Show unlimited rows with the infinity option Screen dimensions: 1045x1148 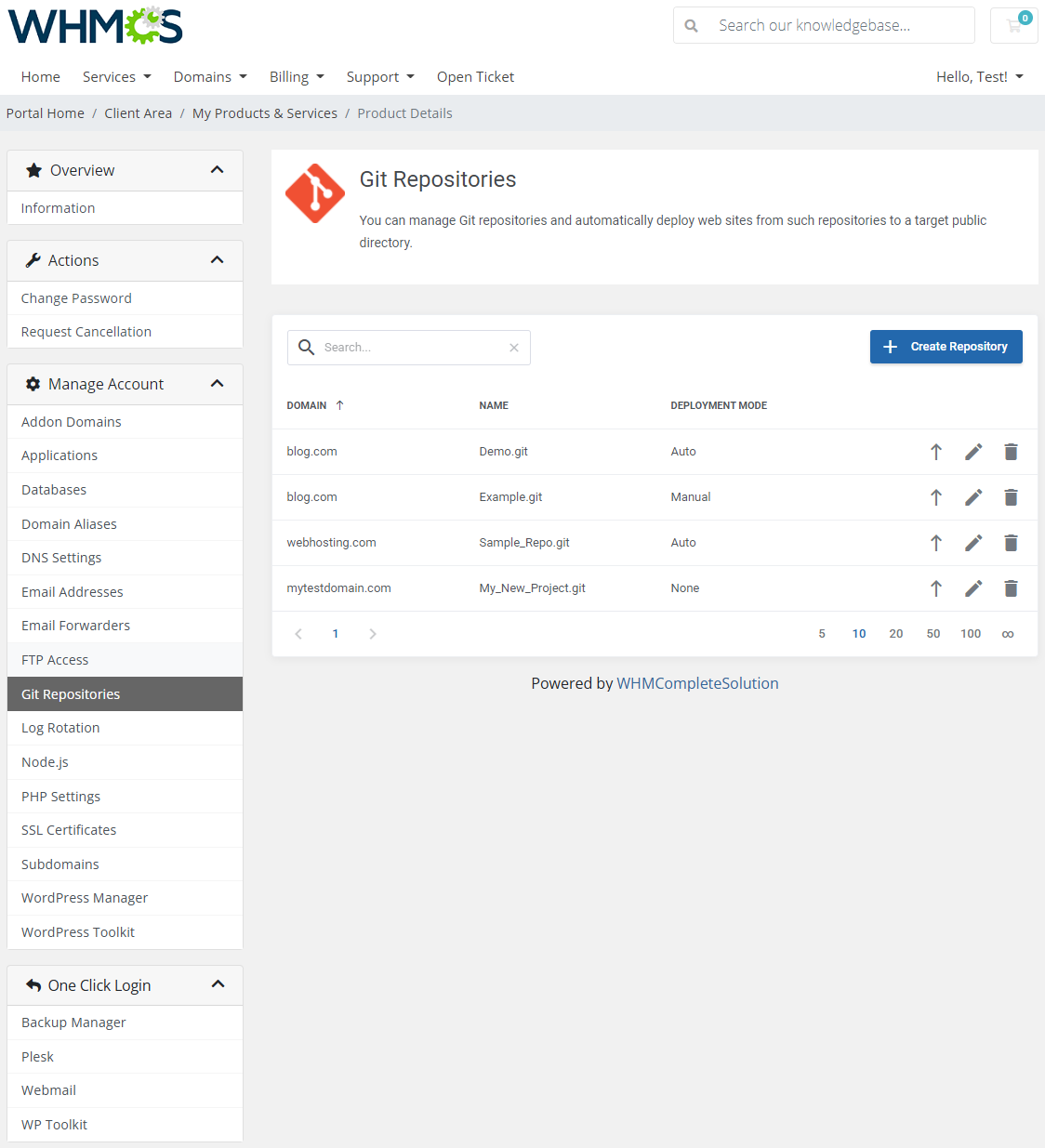tap(1008, 633)
